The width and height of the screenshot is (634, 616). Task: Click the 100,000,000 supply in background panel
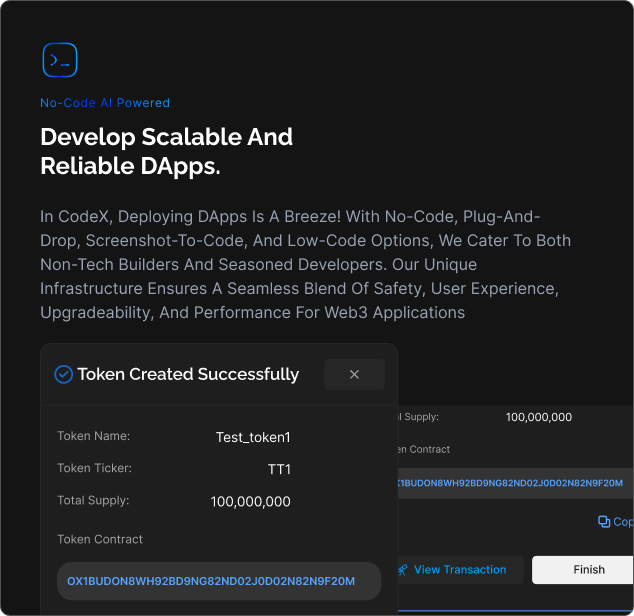pos(539,417)
